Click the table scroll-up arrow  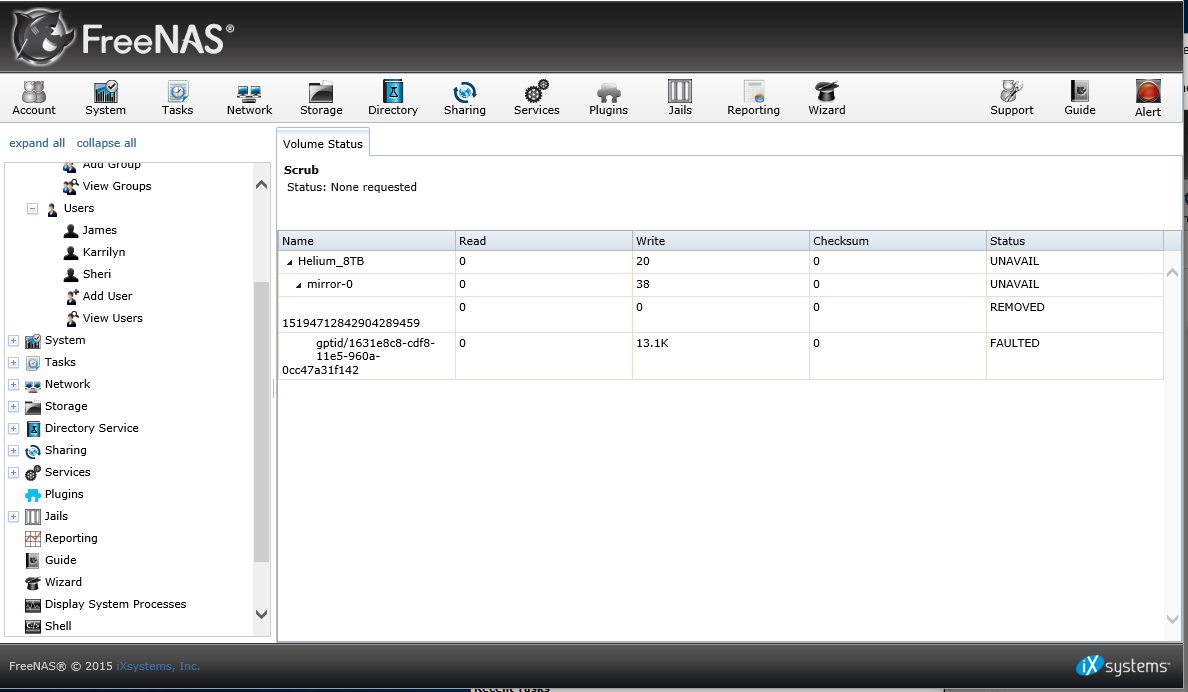coord(1172,272)
